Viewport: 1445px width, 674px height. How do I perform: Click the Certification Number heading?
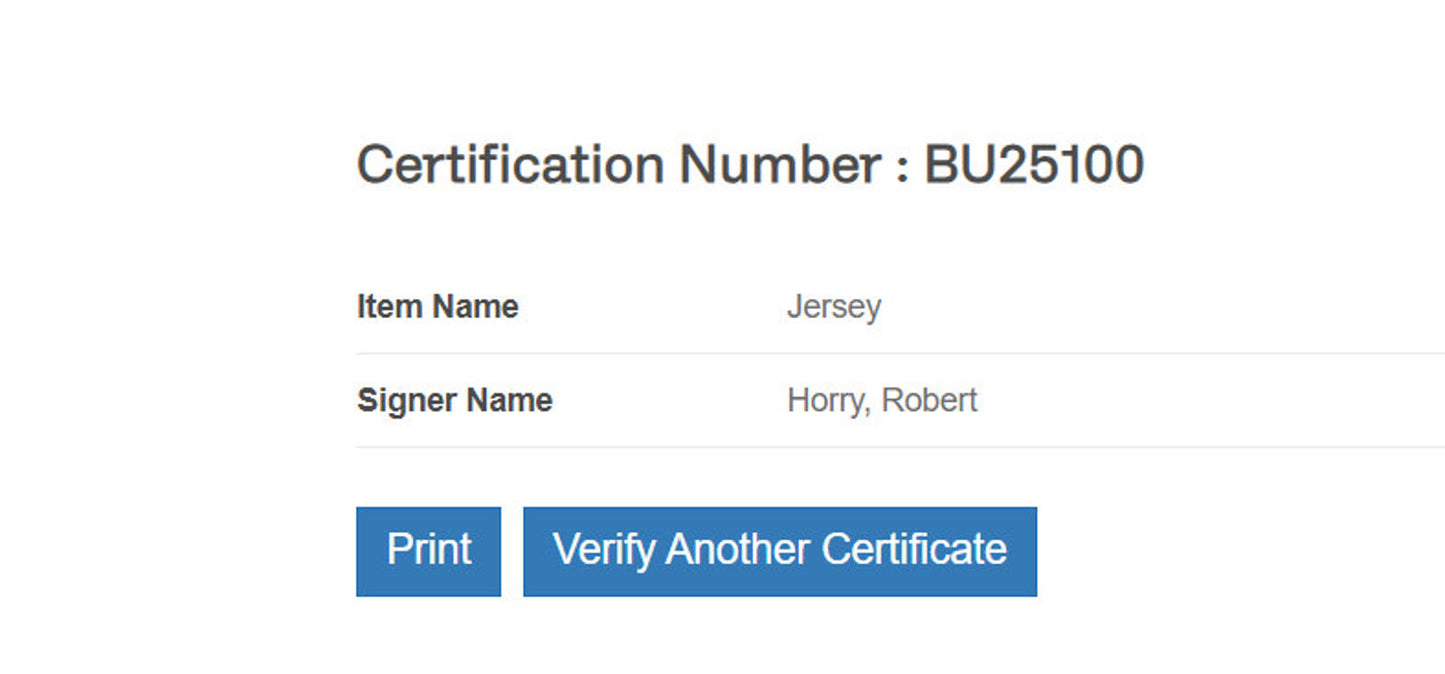point(750,165)
